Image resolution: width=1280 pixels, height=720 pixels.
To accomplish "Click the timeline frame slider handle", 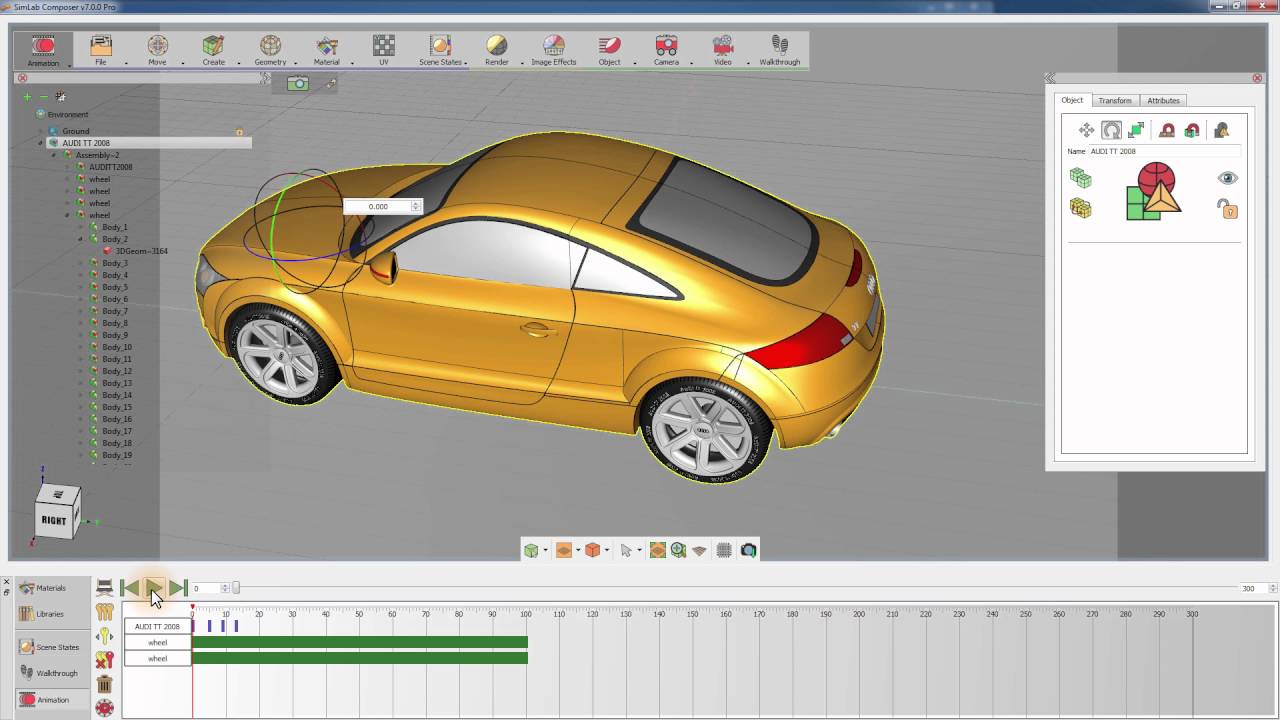I will (x=236, y=588).
